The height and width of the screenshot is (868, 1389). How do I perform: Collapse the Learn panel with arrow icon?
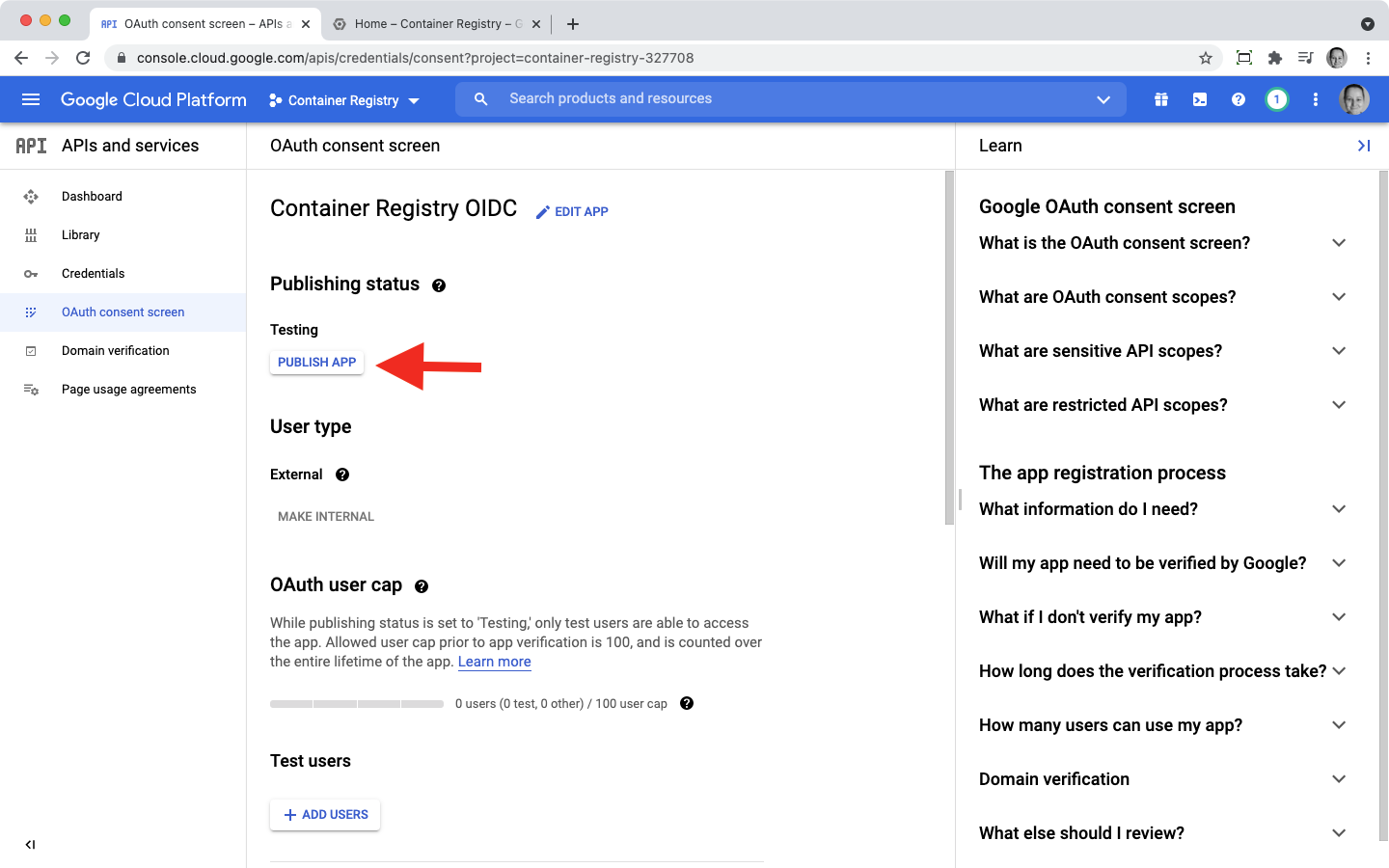[x=1364, y=146]
